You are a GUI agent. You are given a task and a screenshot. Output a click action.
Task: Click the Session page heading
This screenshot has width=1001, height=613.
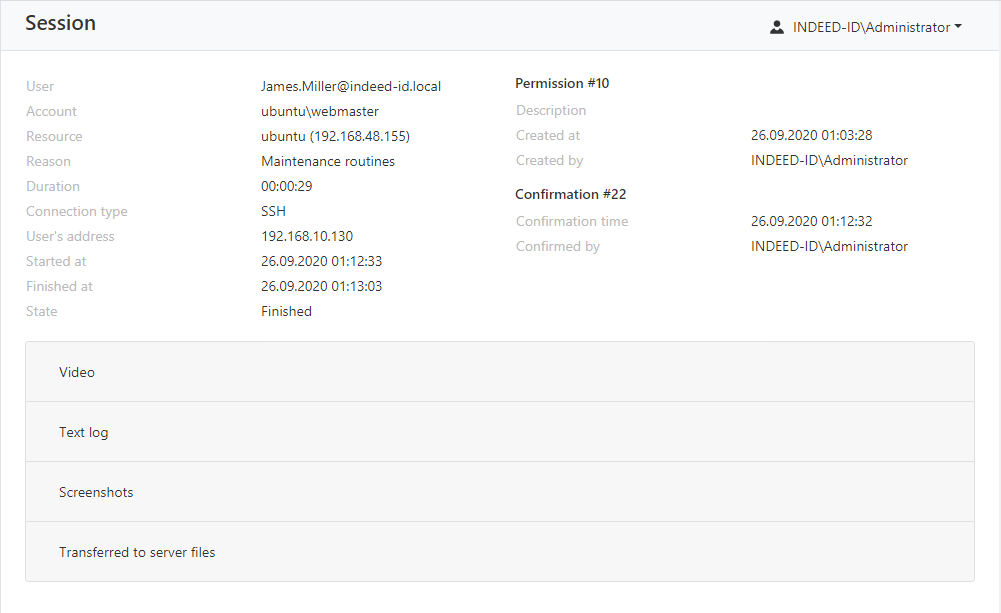click(60, 23)
